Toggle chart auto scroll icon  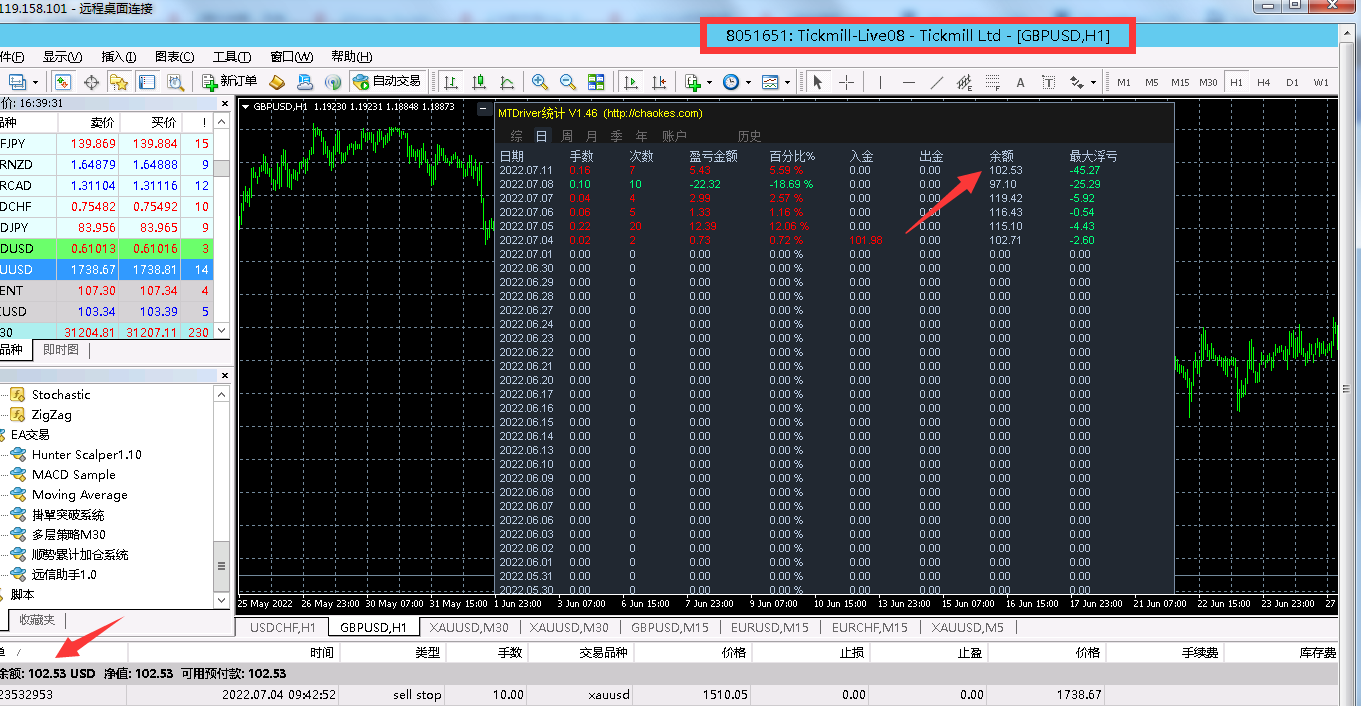pyautogui.click(x=631, y=82)
